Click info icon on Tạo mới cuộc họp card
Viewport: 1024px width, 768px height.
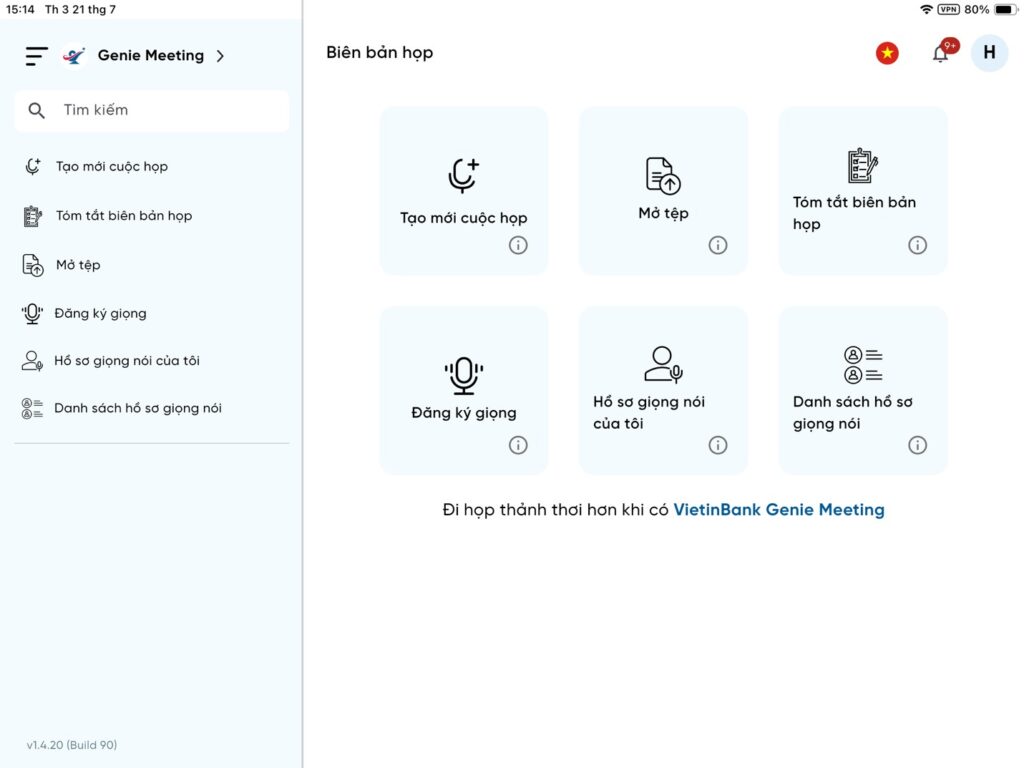tap(518, 245)
